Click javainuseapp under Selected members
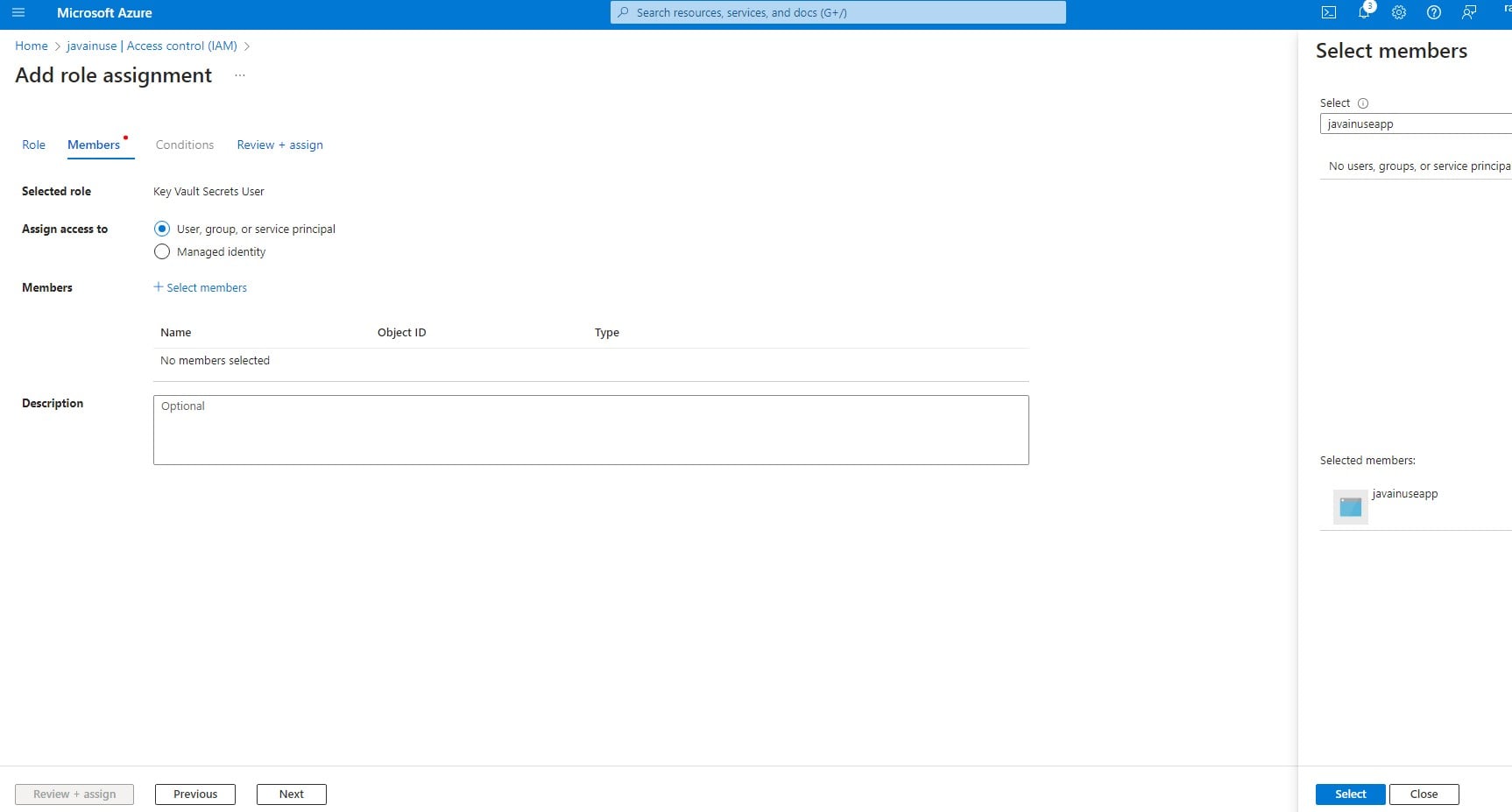Image resolution: width=1512 pixels, height=812 pixels. coord(1405,494)
